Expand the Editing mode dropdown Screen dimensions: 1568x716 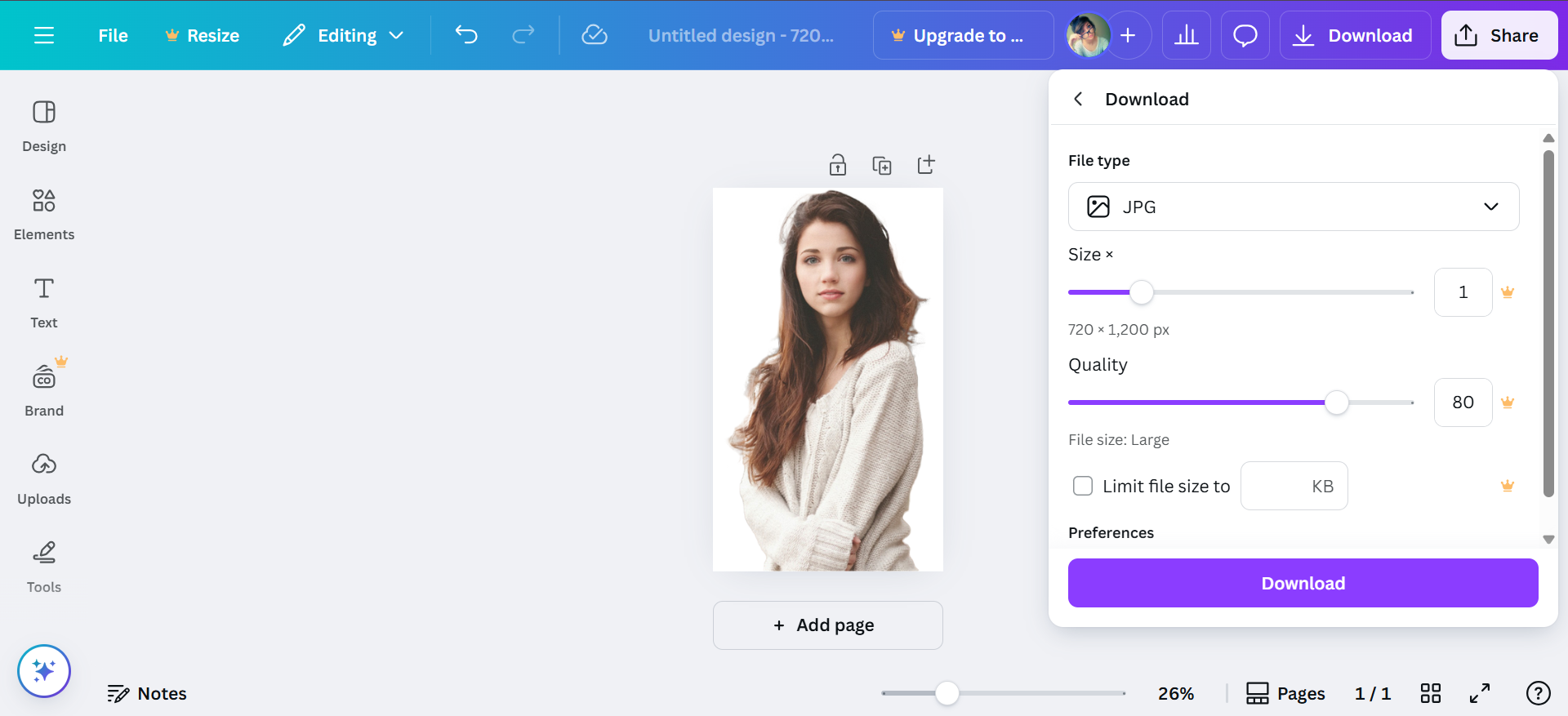pyautogui.click(x=343, y=35)
